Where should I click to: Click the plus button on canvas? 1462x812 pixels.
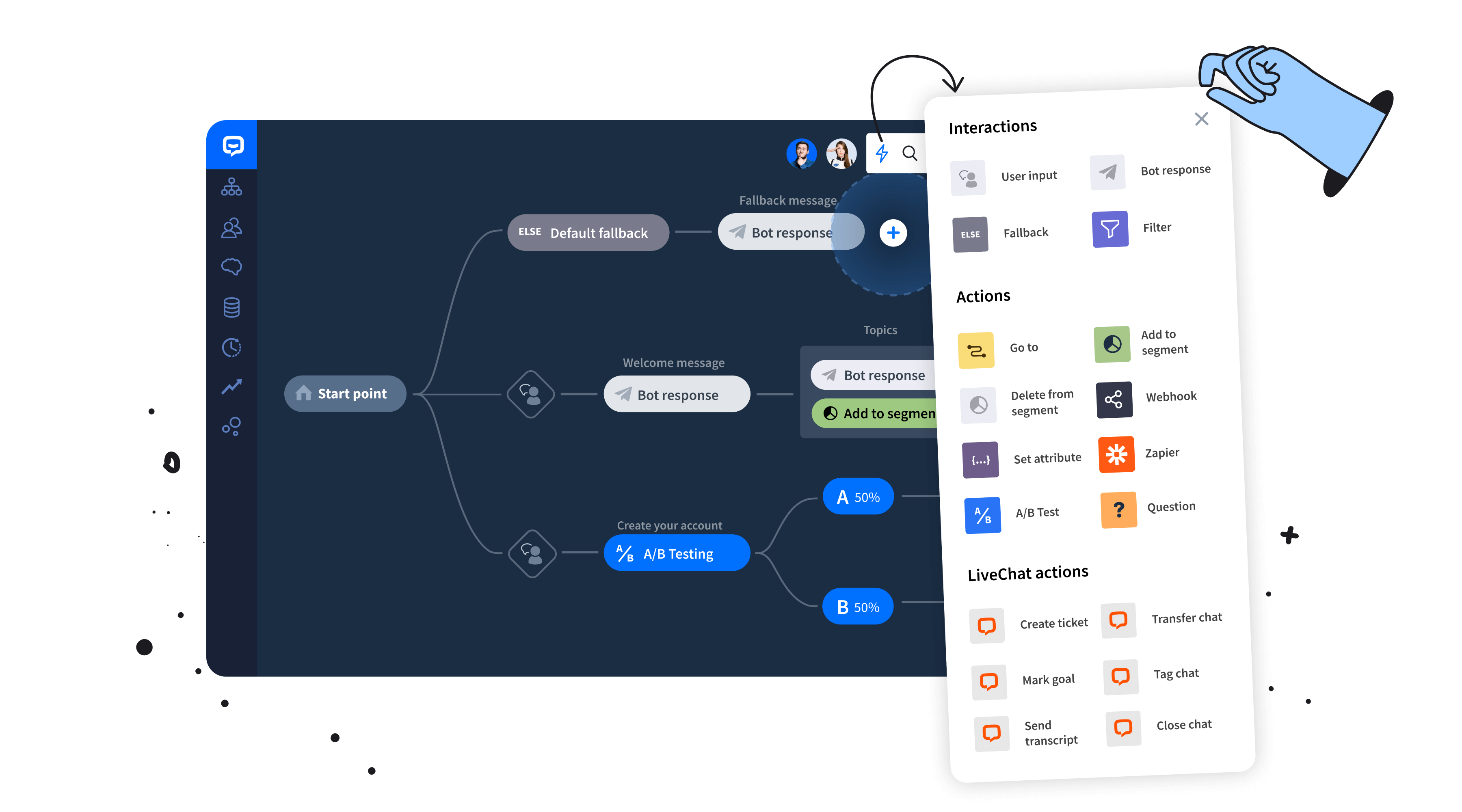click(x=893, y=232)
